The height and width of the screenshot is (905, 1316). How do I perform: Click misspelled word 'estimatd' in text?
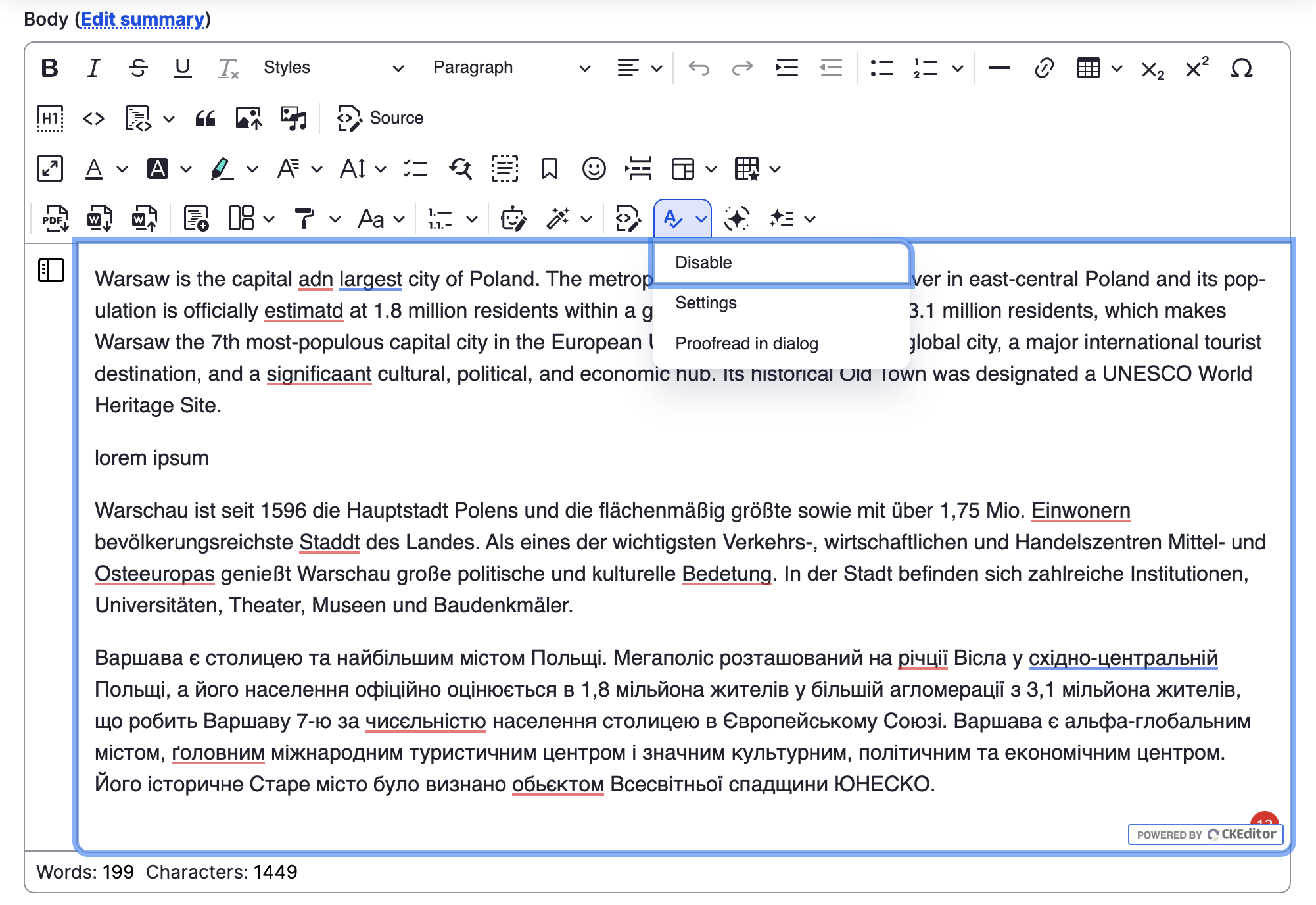[x=304, y=310]
